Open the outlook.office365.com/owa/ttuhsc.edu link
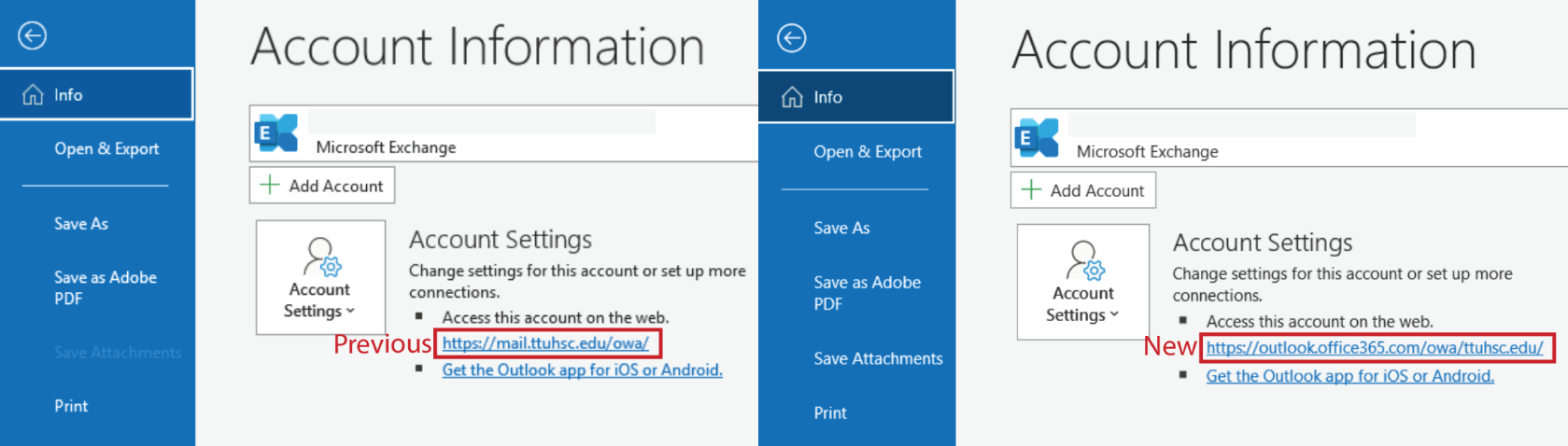 click(1374, 348)
